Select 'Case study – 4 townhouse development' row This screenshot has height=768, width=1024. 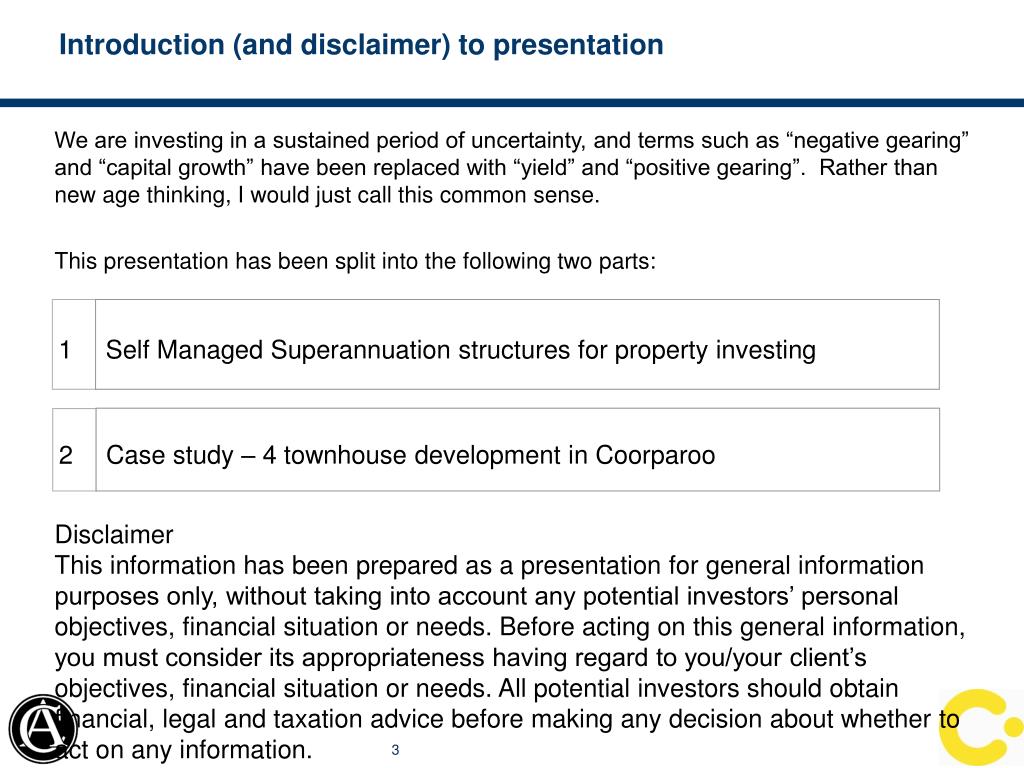click(x=496, y=449)
